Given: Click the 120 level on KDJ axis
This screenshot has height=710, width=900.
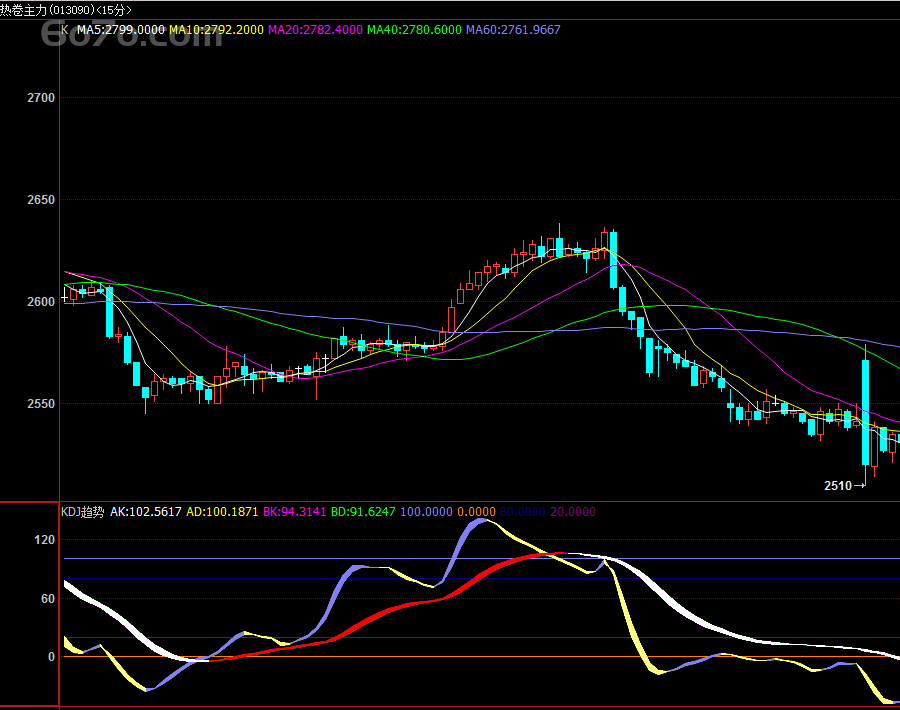Looking at the screenshot, I should pos(45,540).
